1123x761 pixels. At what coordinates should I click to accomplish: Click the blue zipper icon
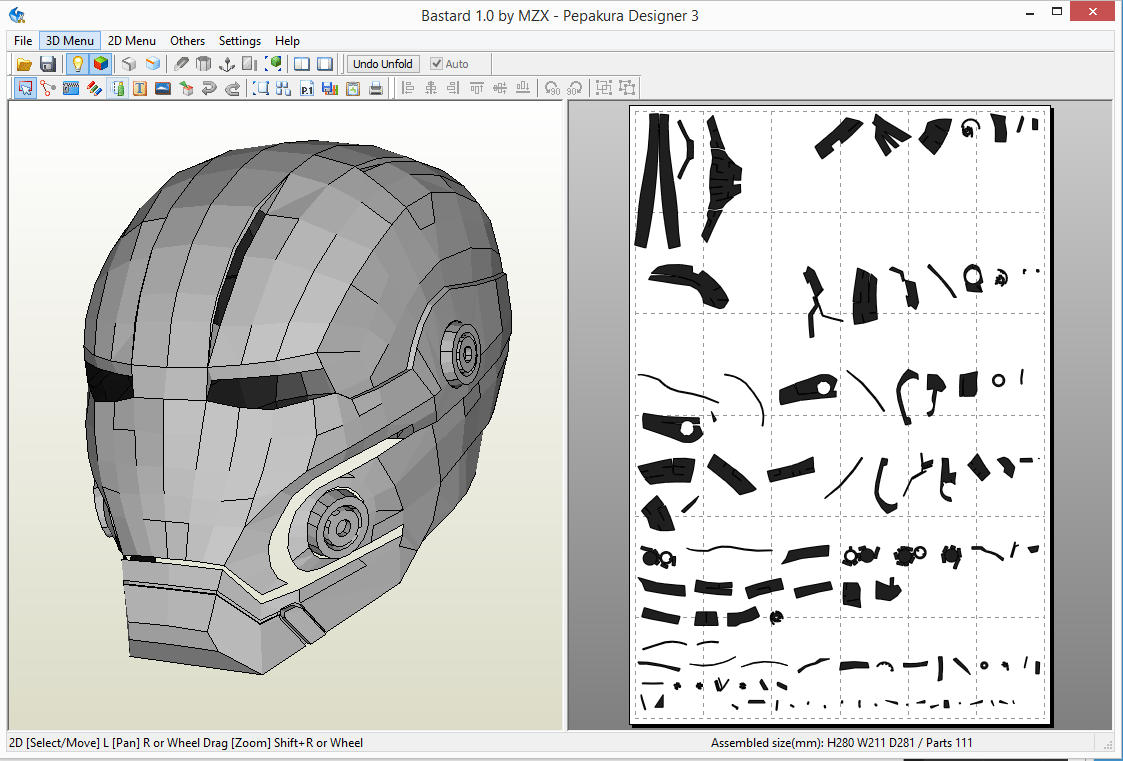click(x=71, y=88)
